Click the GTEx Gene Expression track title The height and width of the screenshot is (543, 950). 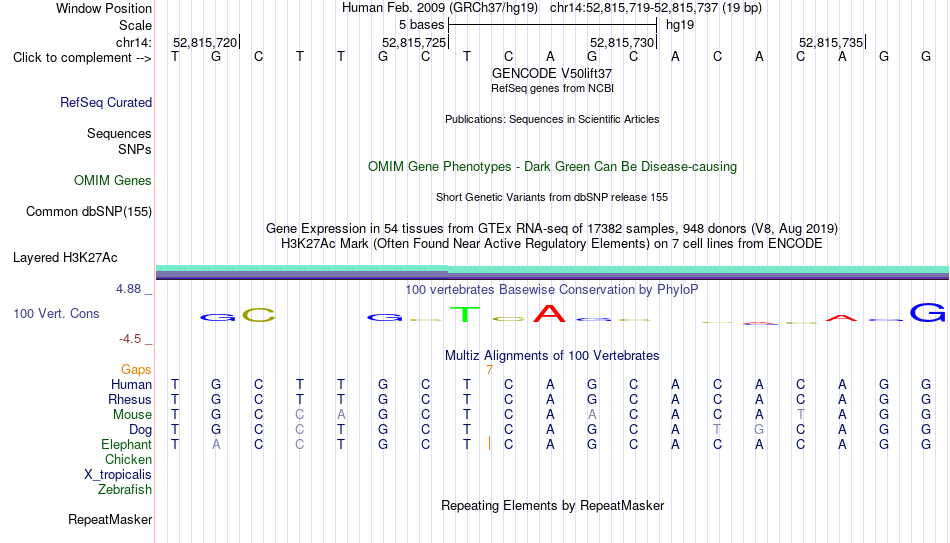click(x=552, y=228)
